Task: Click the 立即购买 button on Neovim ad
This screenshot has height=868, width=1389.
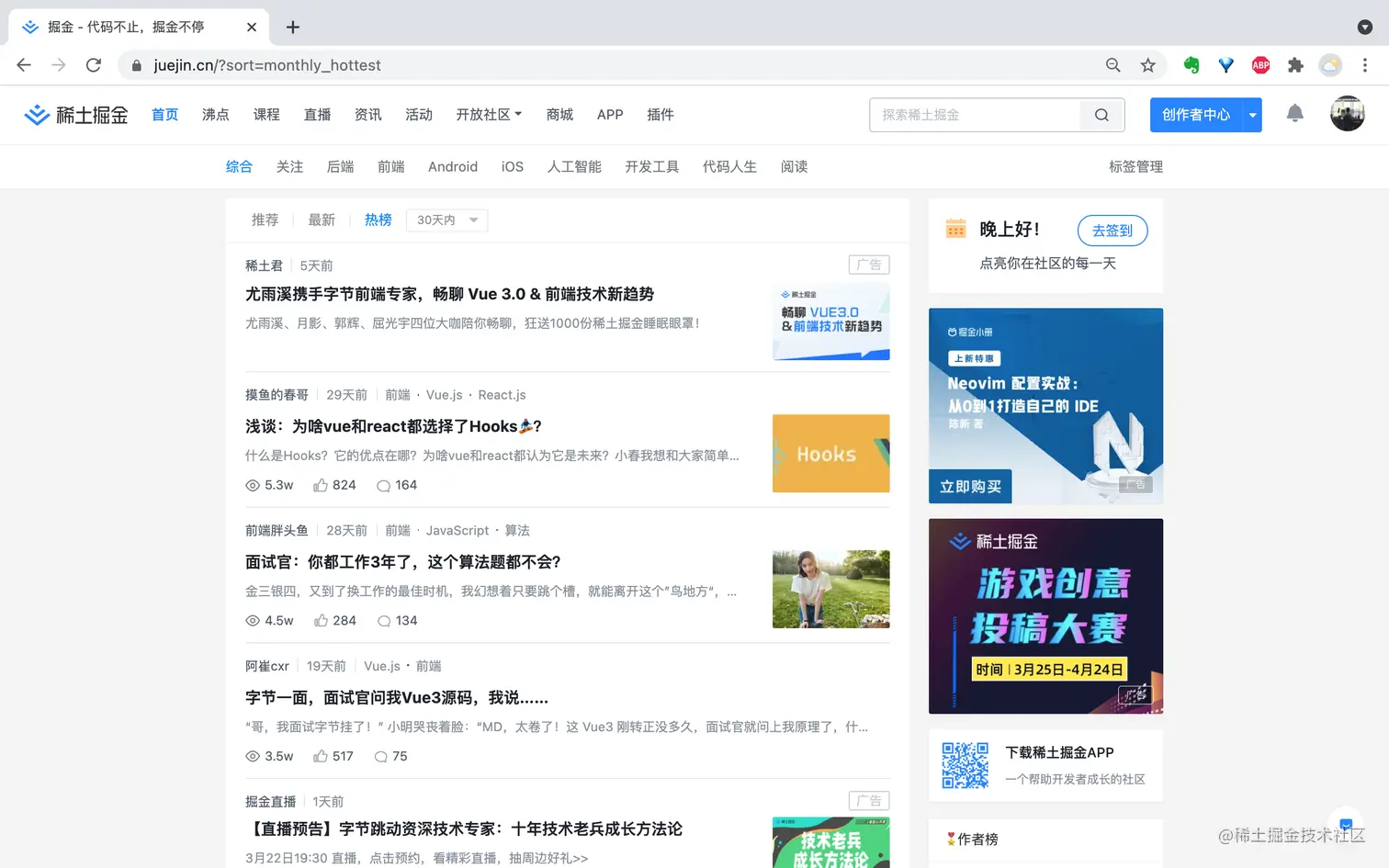Action: coord(970,486)
